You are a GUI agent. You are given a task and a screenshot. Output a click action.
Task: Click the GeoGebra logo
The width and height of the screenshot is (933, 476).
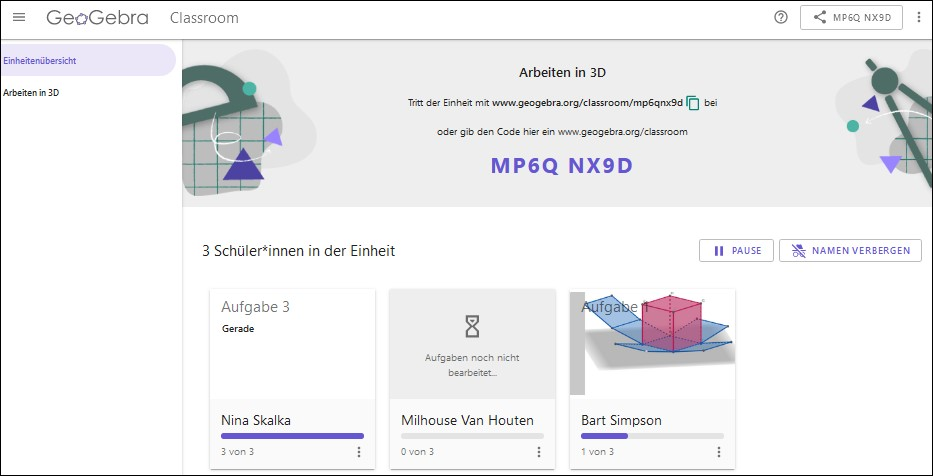pos(98,18)
